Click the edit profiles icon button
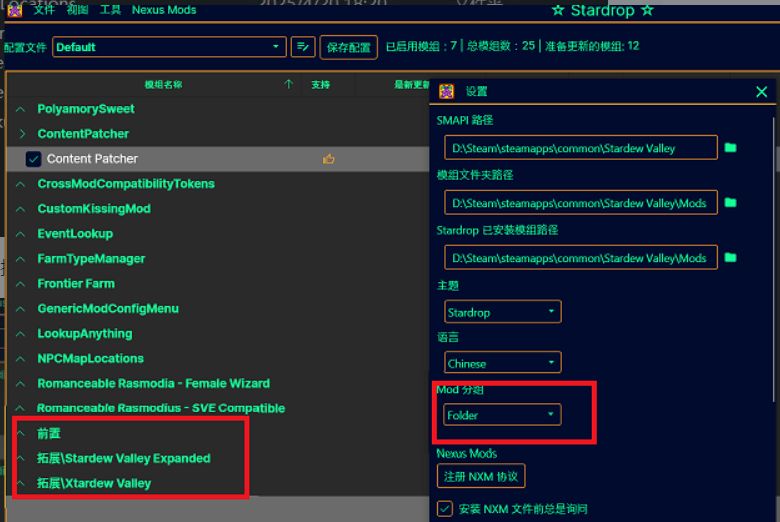The height and width of the screenshot is (522, 780). coord(303,47)
